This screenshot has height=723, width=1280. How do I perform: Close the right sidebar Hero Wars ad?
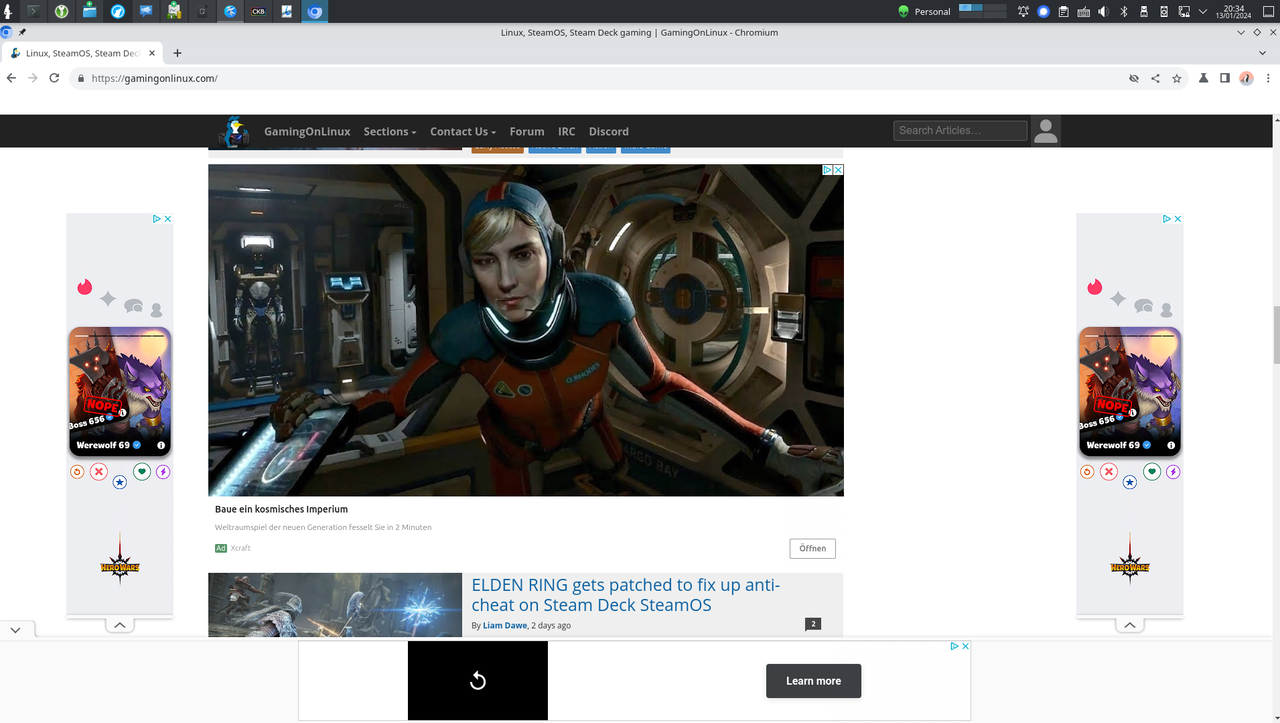(1178, 219)
